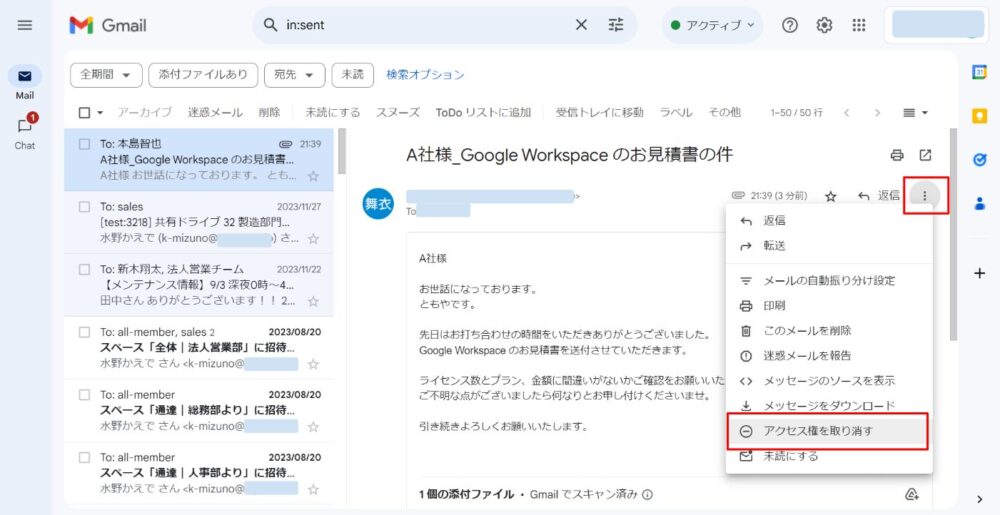Viewport: 1000px width, 515px height.
Task: Open Google Tasks side panel
Action: pos(980,160)
